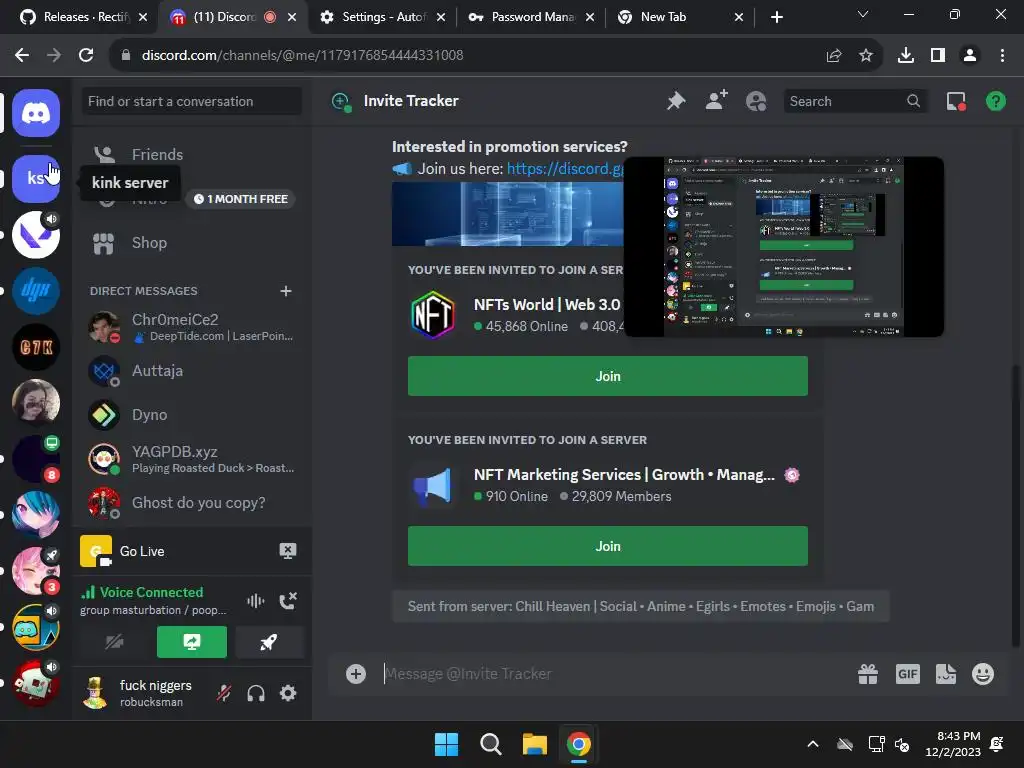The image size is (1024, 768).
Task: Open Chr0meiCe2 direct message
Action: click(x=191, y=327)
